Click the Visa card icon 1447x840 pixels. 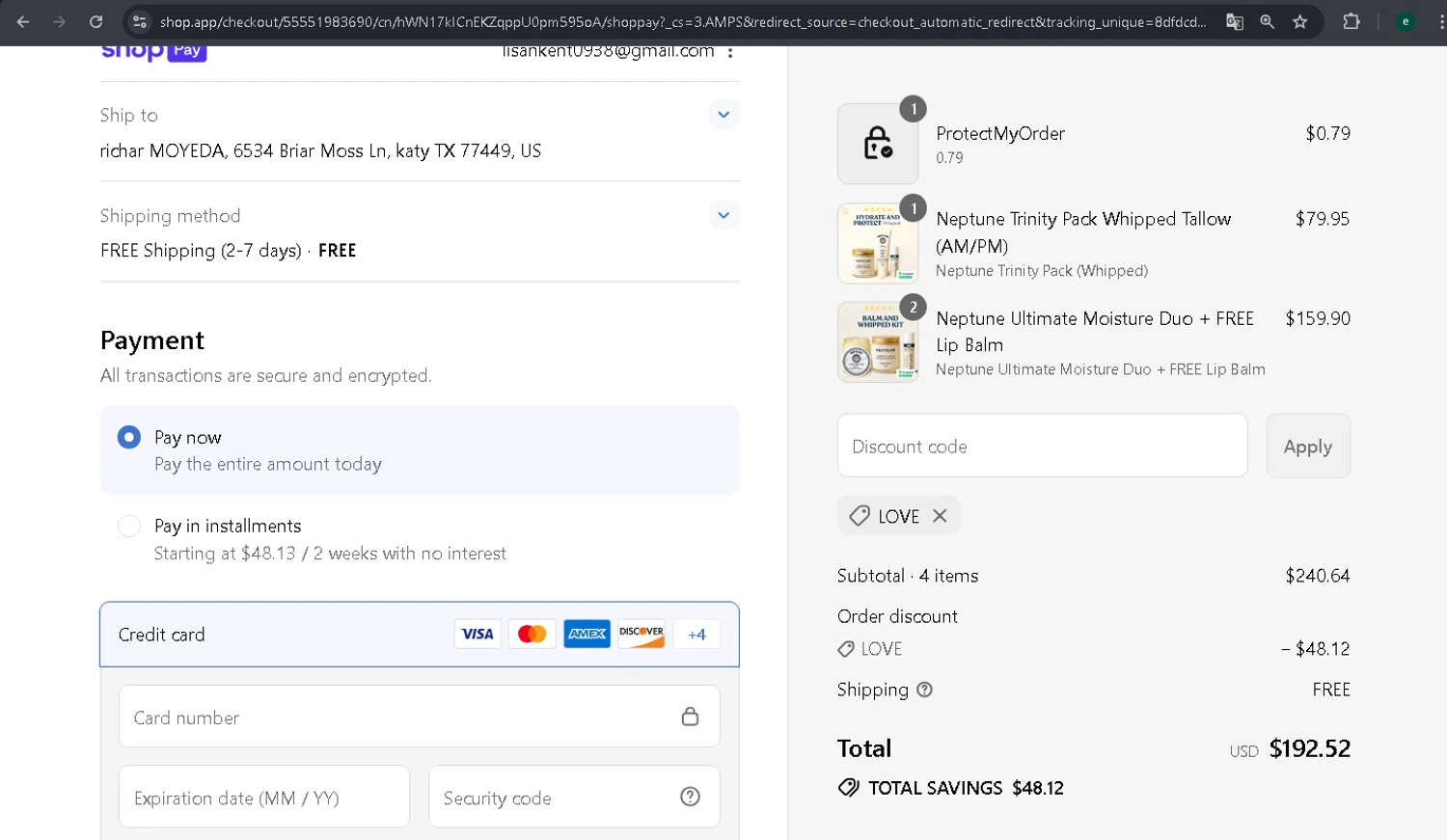pos(478,634)
